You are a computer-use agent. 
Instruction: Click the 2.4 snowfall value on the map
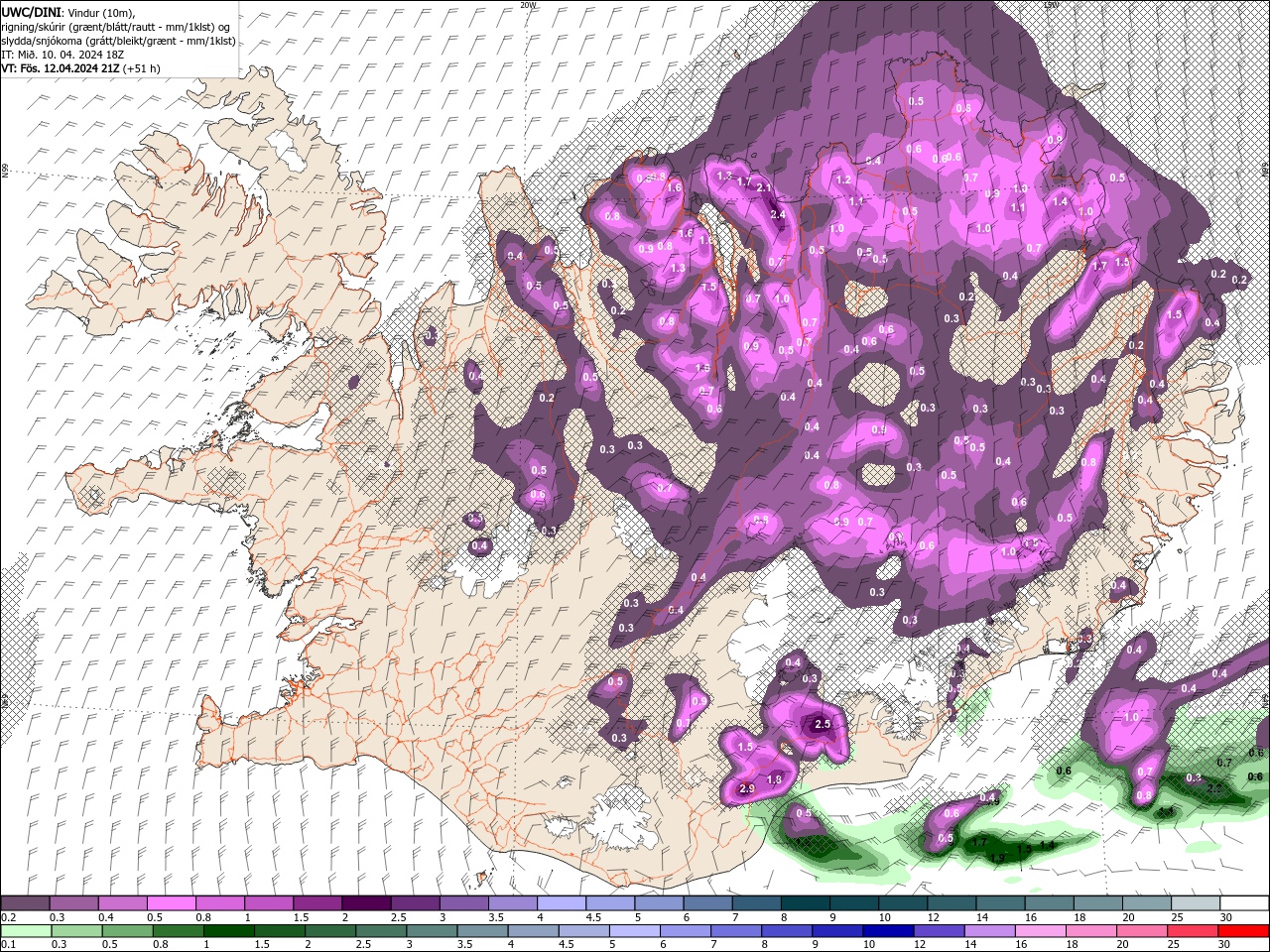[x=778, y=214]
